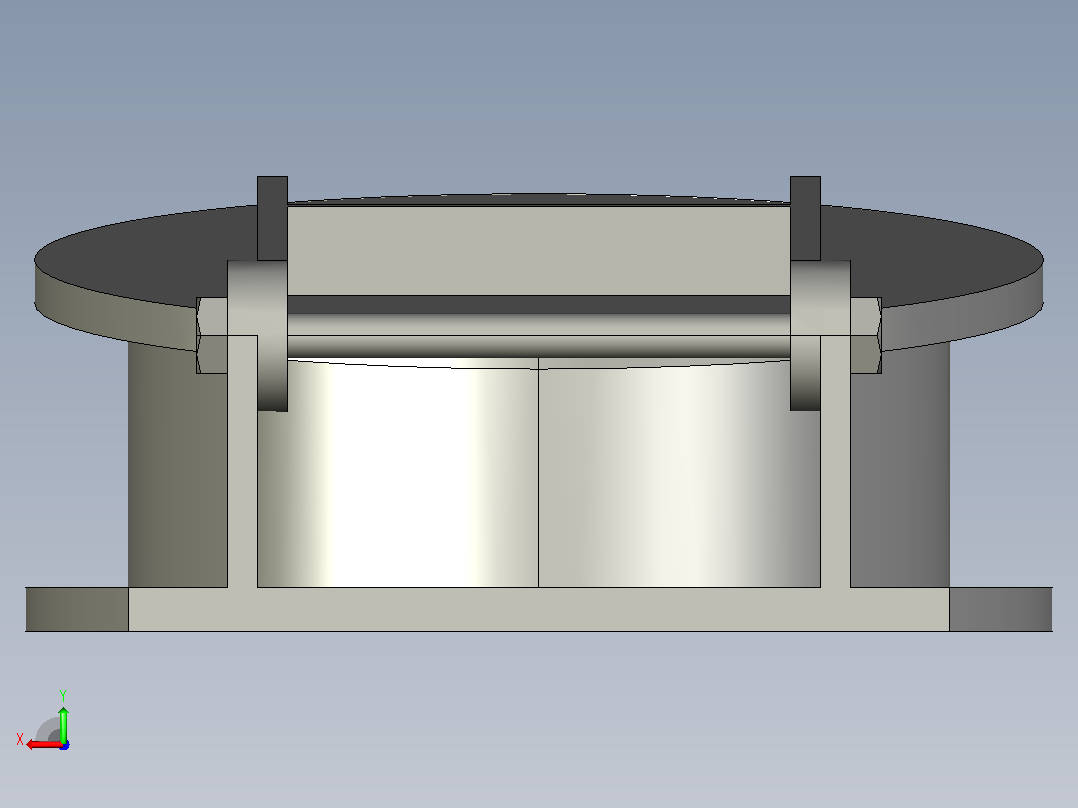This screenshot has height=808, width=1078.
Task: Select the flat base plate at the model's bottom
Action: (x=539, y=609)
